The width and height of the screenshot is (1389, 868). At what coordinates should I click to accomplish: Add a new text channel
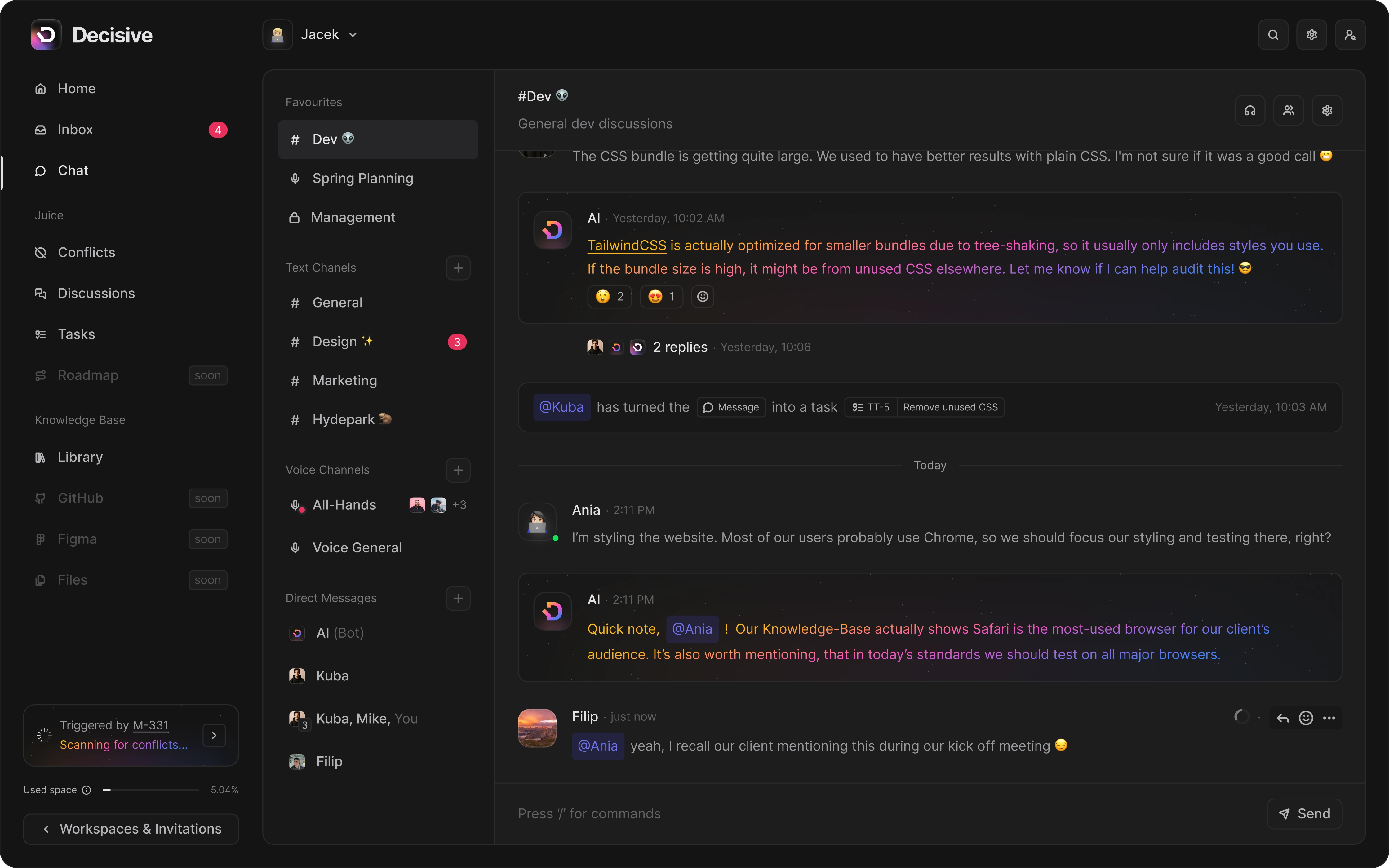point(457,268)
